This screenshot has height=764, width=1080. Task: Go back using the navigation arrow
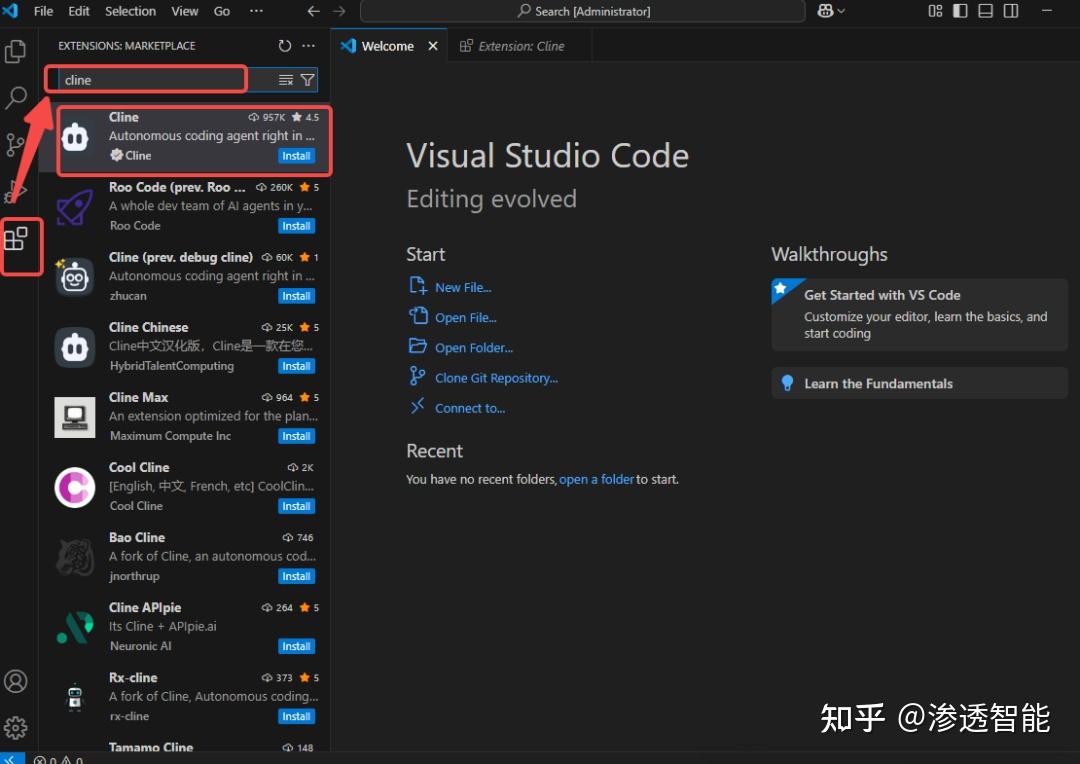(313, 11)
